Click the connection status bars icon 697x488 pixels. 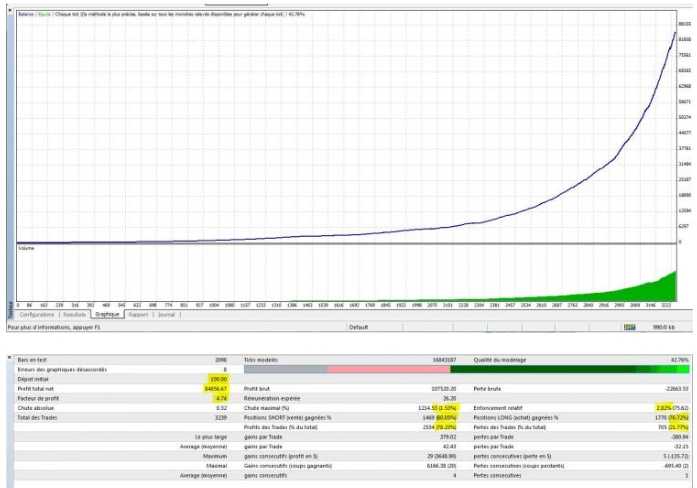point(632,326)
